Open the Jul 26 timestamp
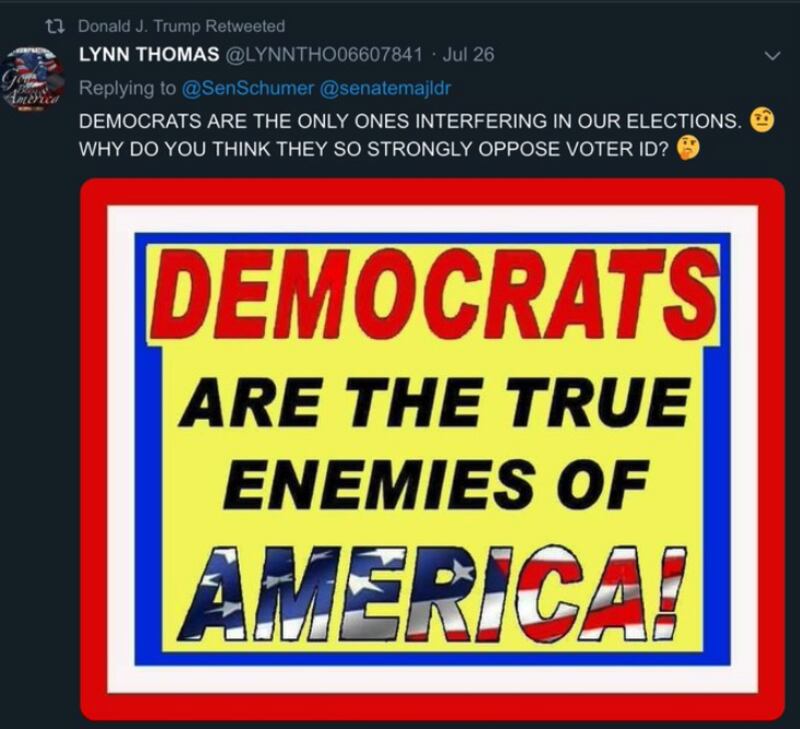This screenshot has width=800, height=729. coord(468,55)
